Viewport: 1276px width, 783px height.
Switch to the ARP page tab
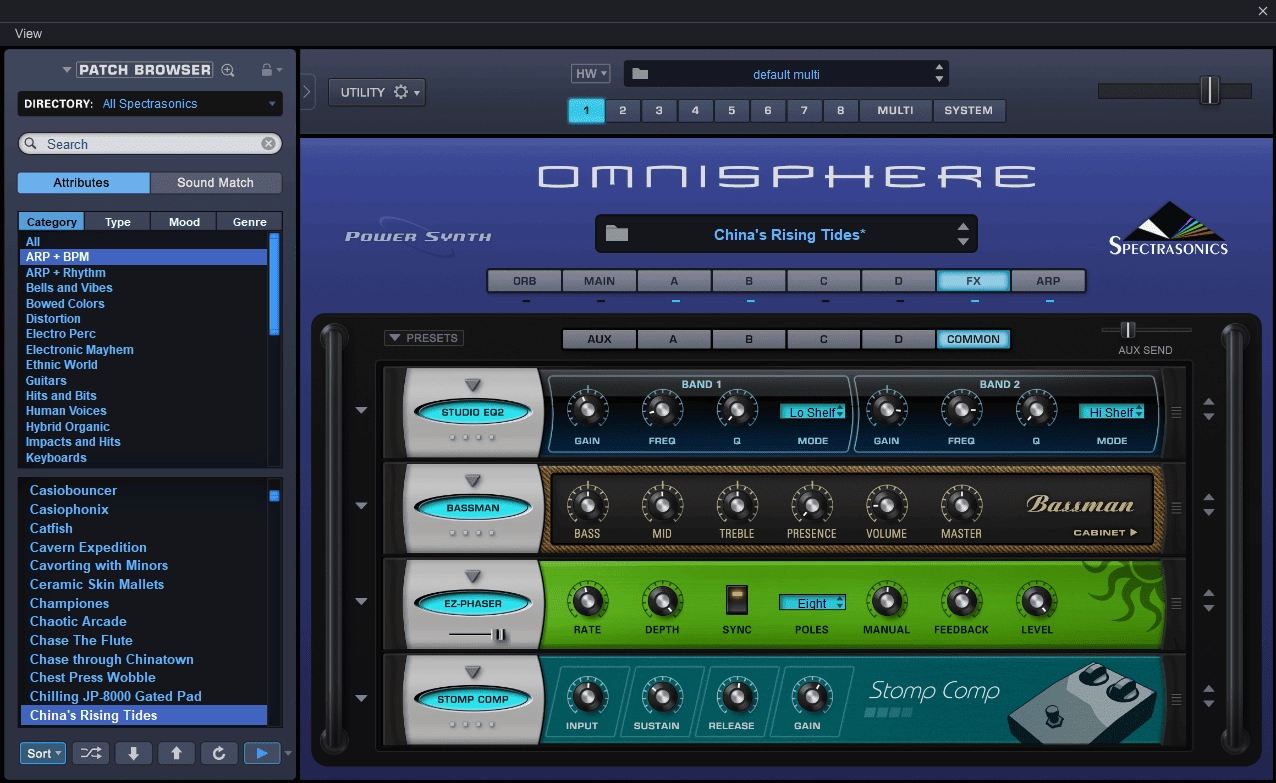[x=1048, y=281]
